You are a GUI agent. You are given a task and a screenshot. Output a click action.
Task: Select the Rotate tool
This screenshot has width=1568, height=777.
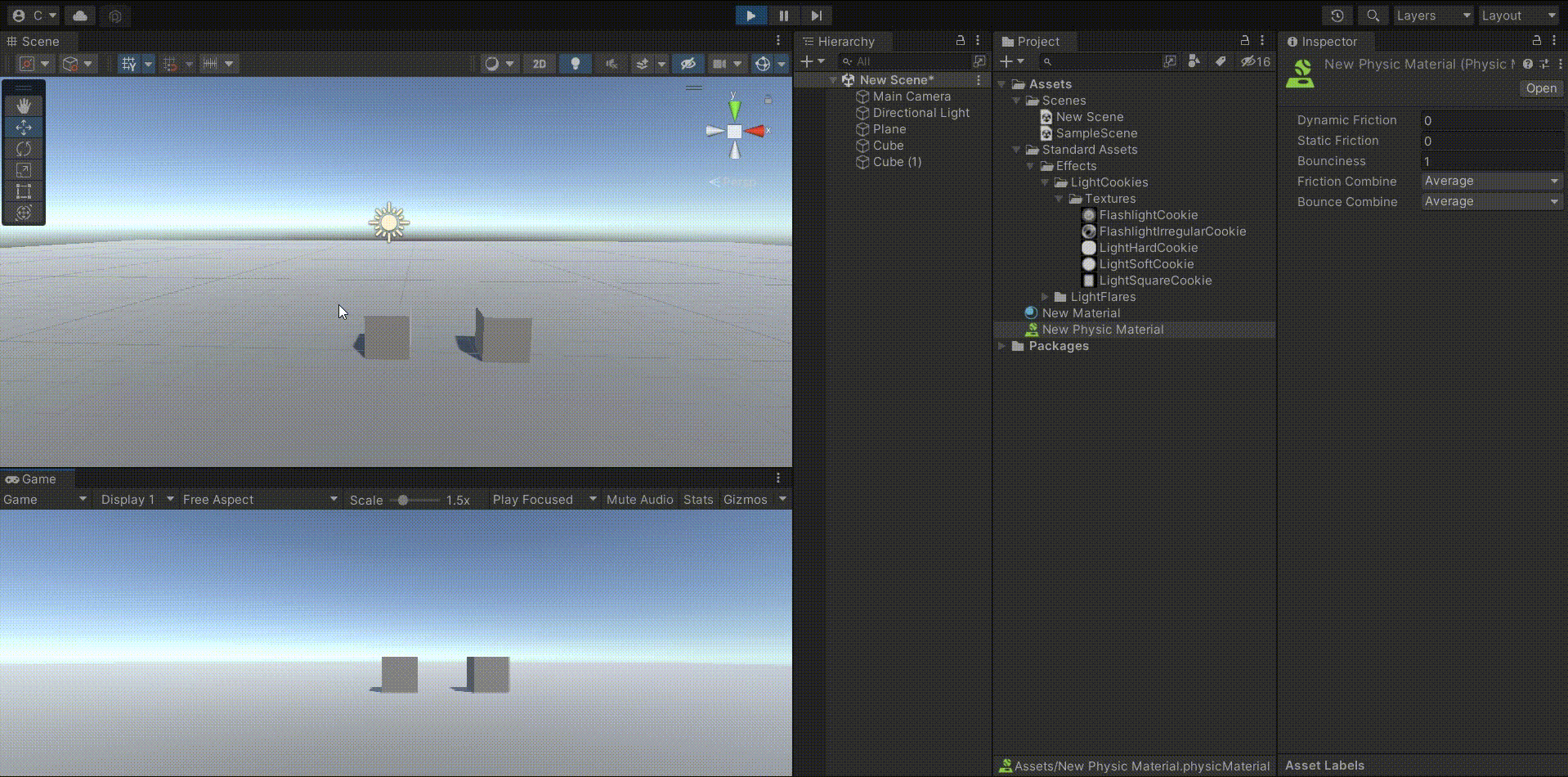[x=24, y=149]
